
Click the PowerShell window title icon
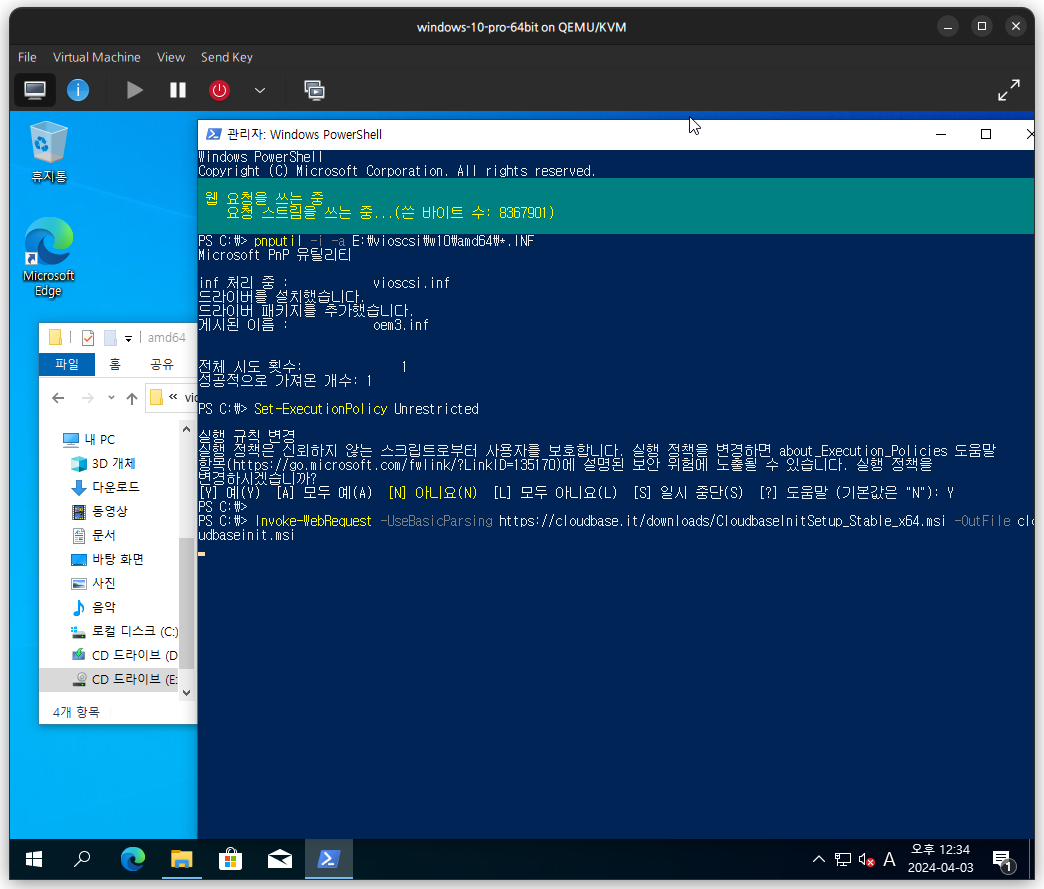click(213, 134)
